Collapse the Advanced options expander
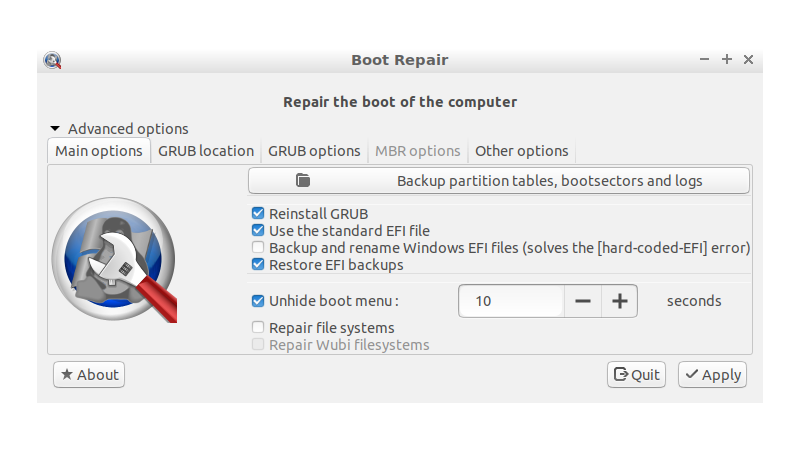Screen dimensions: 800x450 tap(56, 129)
